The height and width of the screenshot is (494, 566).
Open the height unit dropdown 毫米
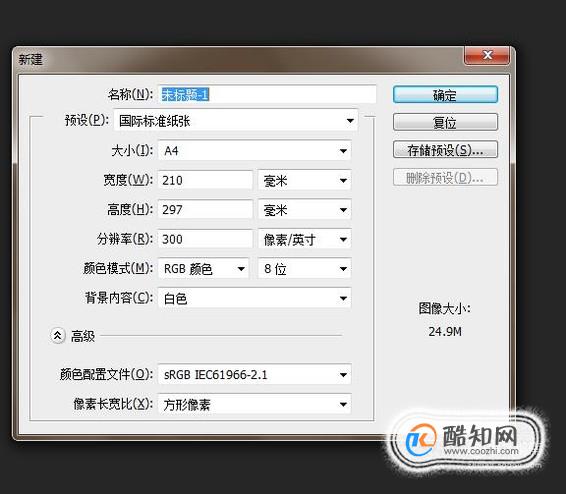click(x=304, y=210)
